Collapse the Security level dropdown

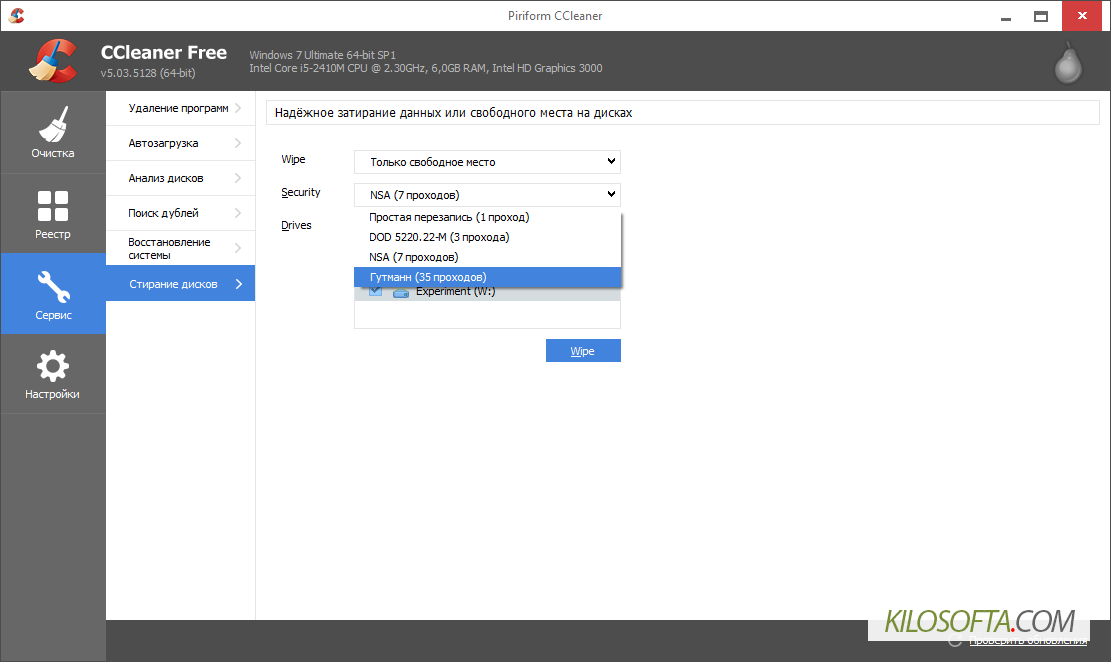point(487,195)
